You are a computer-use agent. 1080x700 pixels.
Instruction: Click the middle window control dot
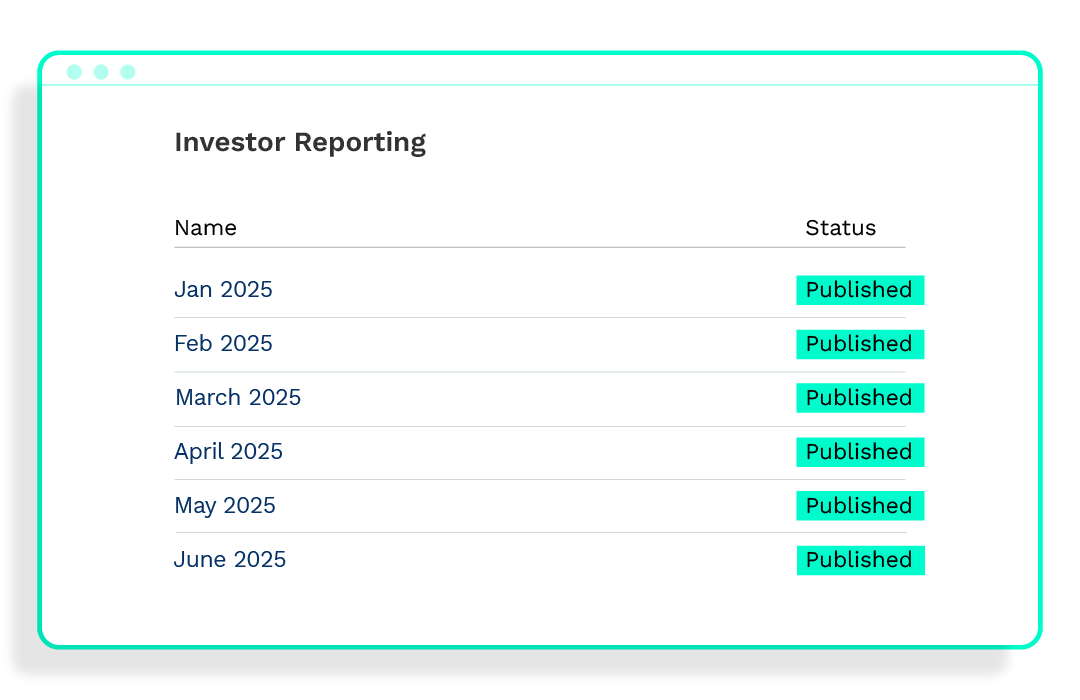point(101,72)
